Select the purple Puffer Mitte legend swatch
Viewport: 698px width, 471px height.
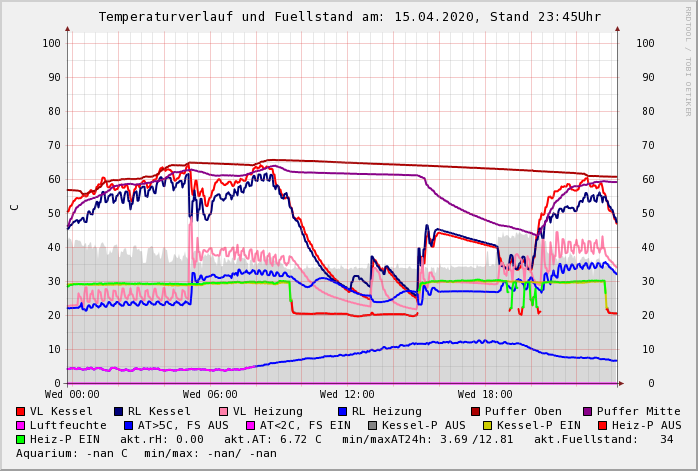click(587, 411)
